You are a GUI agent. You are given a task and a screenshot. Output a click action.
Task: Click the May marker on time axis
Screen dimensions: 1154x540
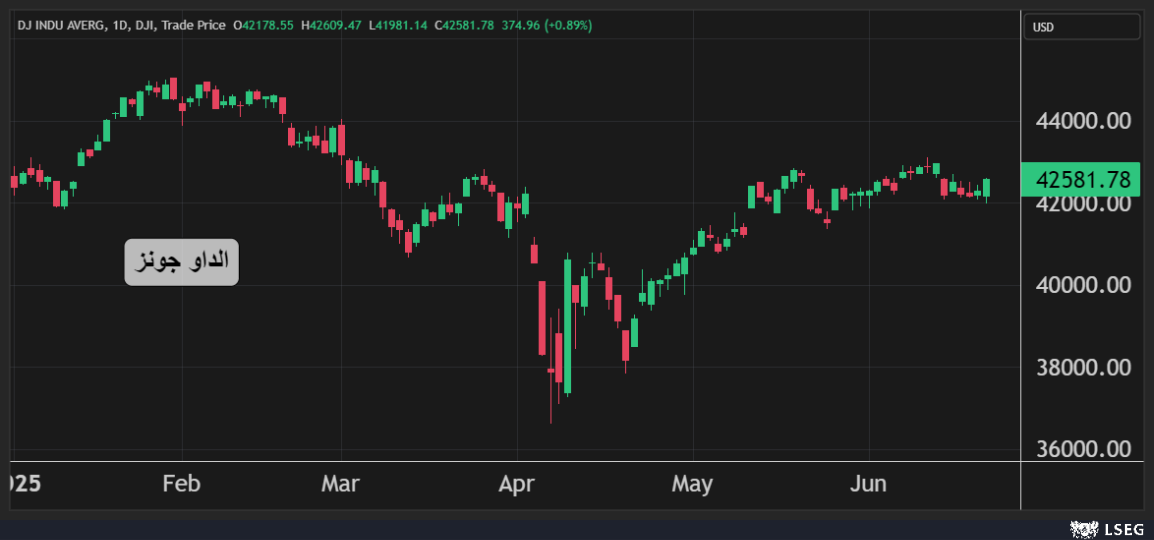point(692,484)
